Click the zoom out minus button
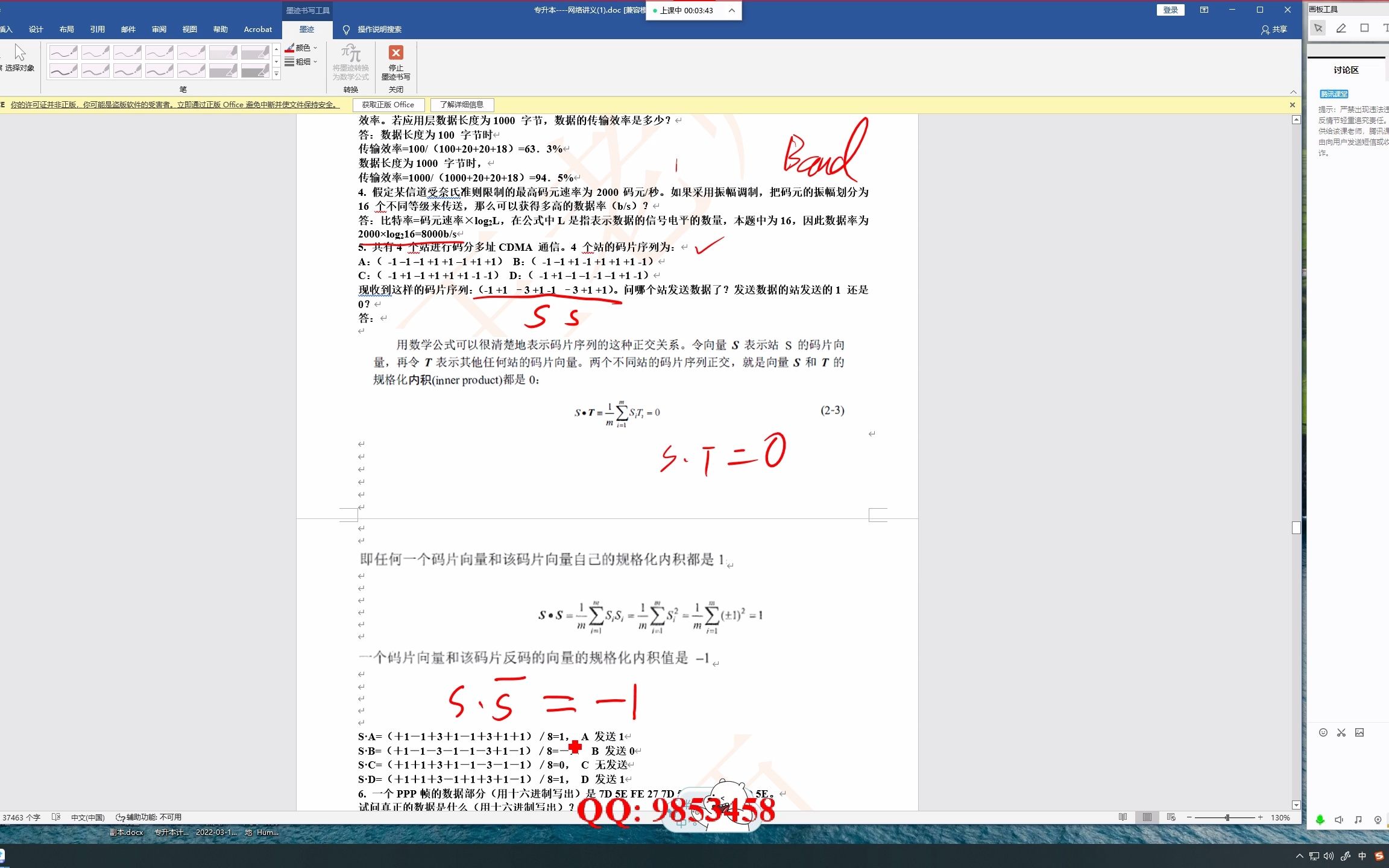 tap(1189, 817)
